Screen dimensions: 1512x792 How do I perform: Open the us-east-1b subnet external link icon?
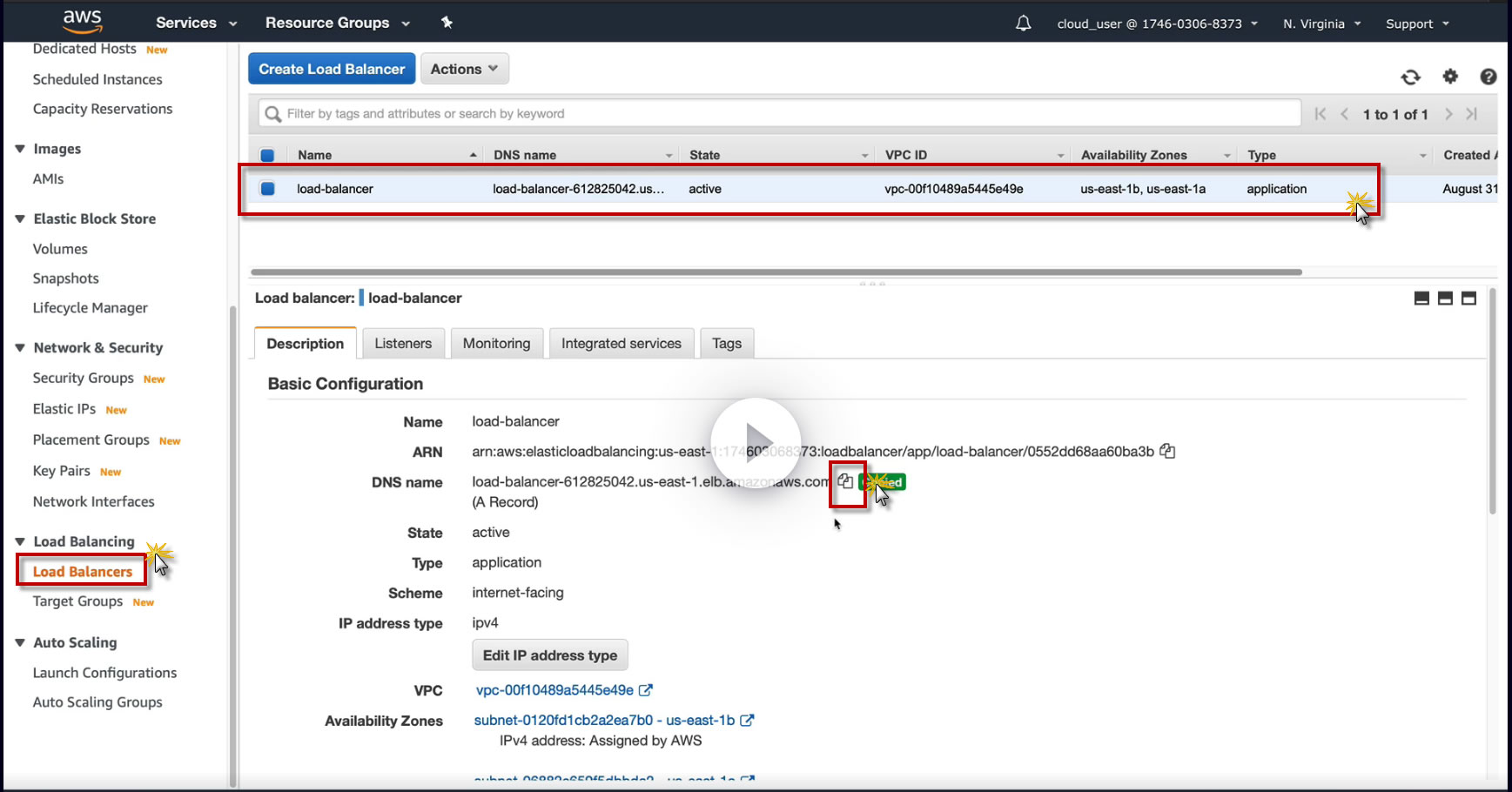[x=747, y=721]
